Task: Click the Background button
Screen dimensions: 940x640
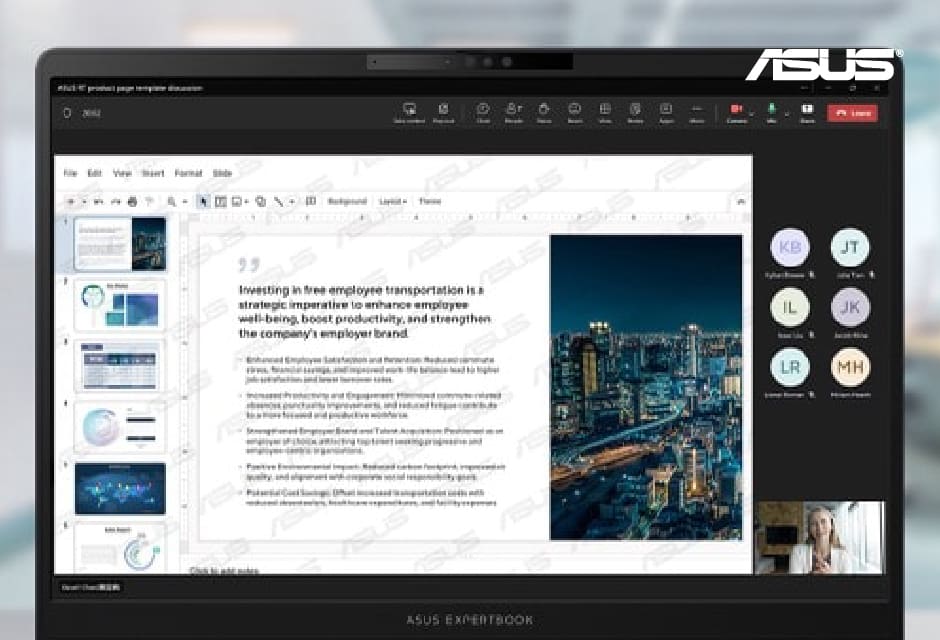Action: [x=347, y=201]
